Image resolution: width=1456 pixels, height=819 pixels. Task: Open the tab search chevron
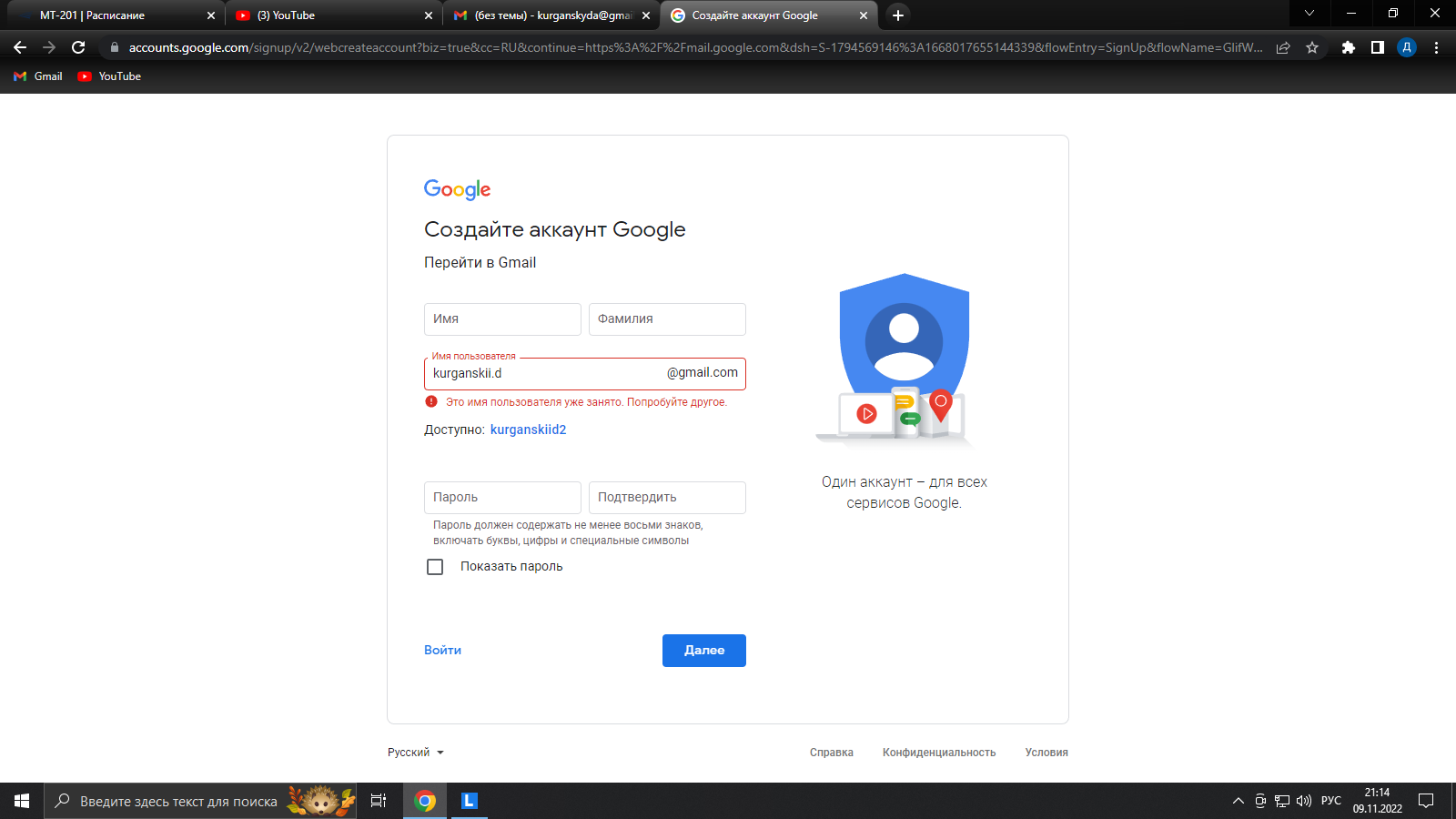pyautogui.click(x=1309, y=13)
